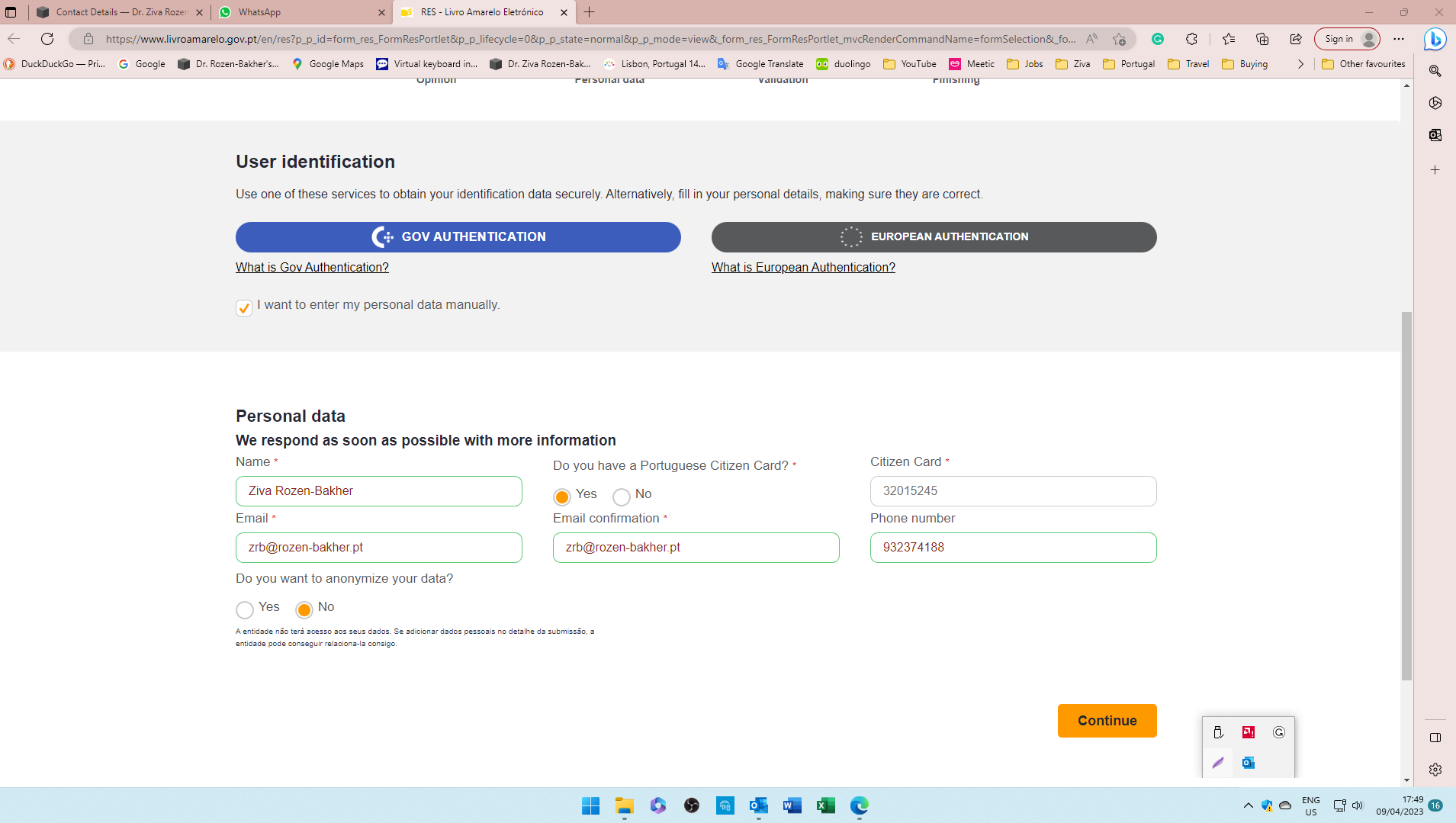Image resolution: width=1456 pixels, height=823 pixels.
Task: Open Bing chat sidebar icon
Action: [1435, 39]
